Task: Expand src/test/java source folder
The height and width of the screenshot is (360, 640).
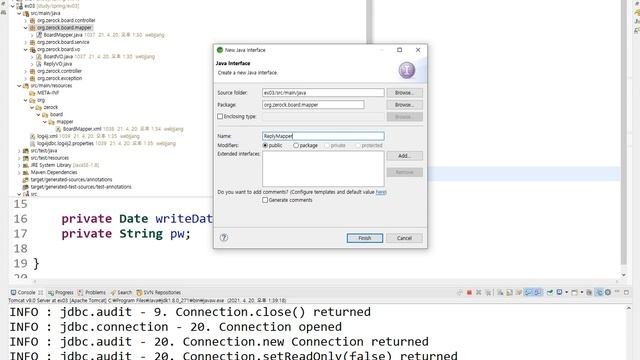Action: [19, 151]
